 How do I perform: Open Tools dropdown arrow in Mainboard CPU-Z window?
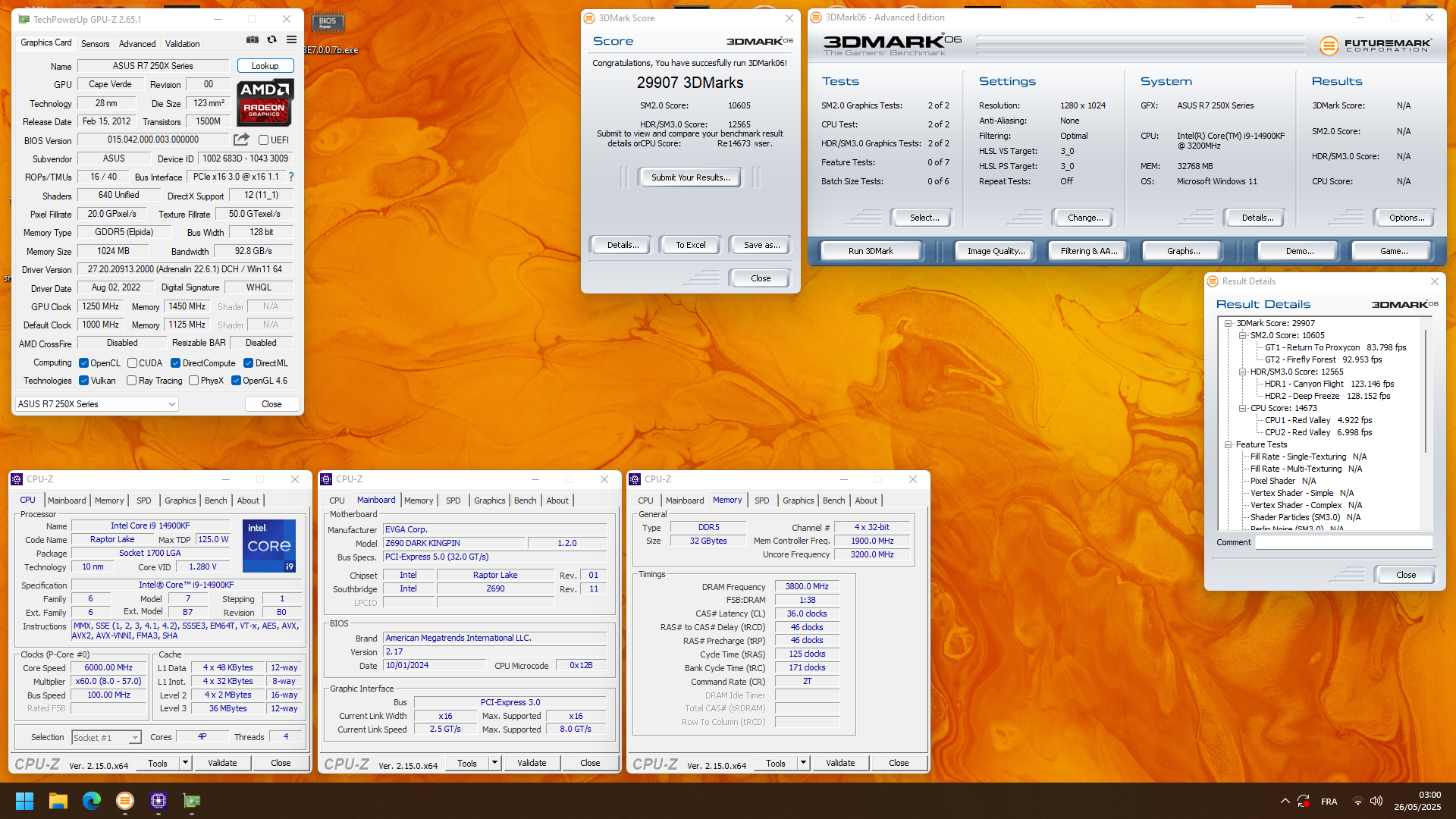point(494,763)
